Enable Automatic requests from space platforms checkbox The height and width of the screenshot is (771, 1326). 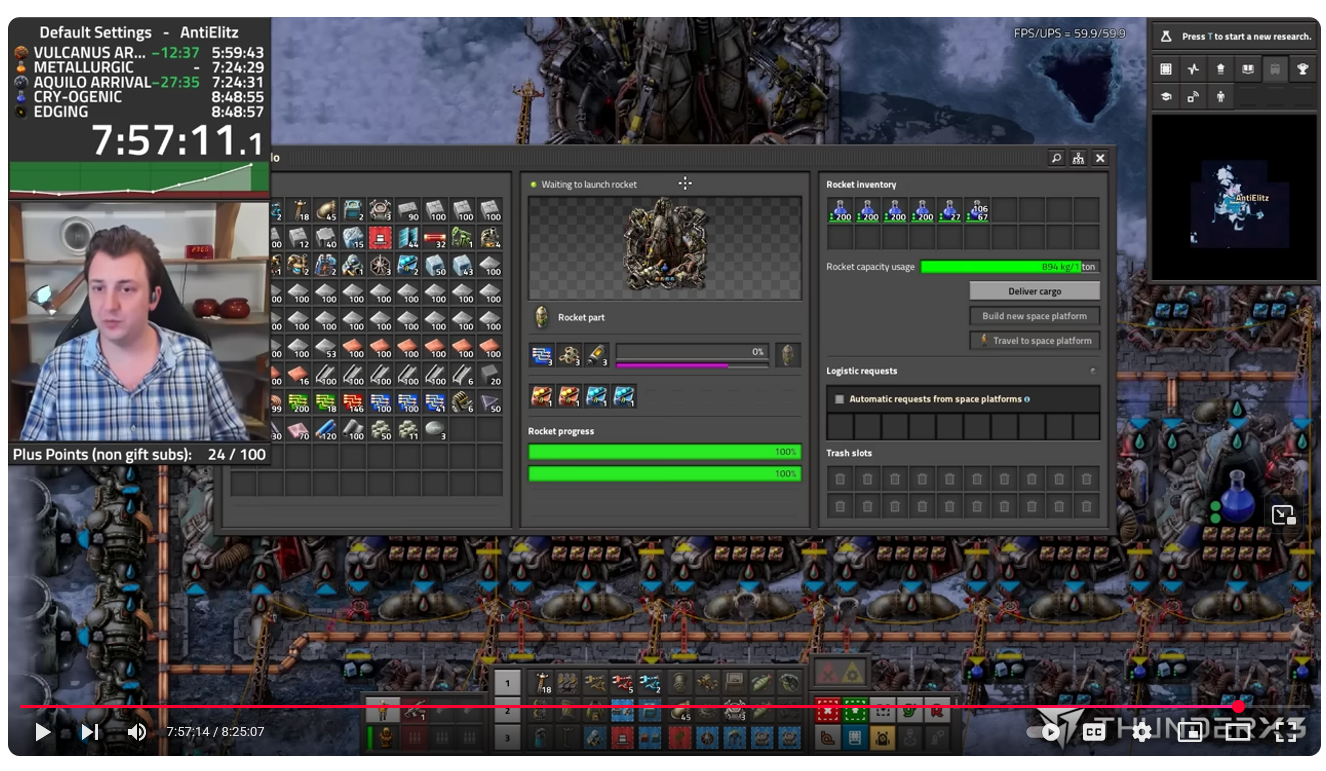tap(839, 399)
